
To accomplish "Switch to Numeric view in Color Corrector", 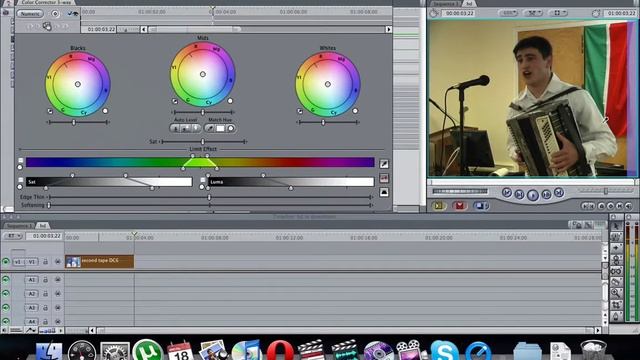I will coord(30,13).
